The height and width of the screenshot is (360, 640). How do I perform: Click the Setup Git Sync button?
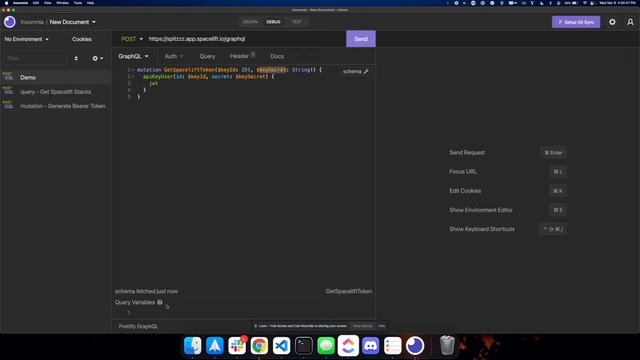point(576,22)
